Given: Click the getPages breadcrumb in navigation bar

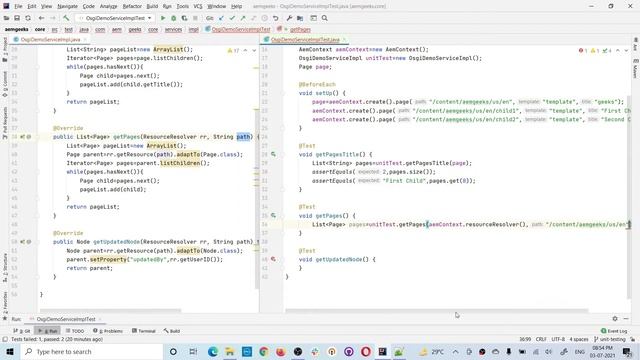Looking at the screenshot, I should pyautogui.click(x=300, y=29).
